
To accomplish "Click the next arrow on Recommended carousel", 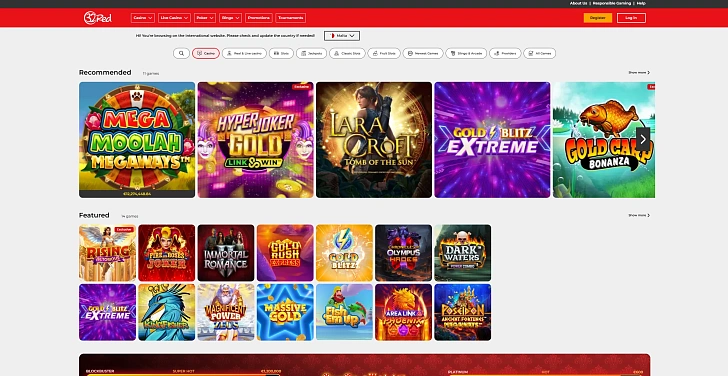I will (643, 139).
